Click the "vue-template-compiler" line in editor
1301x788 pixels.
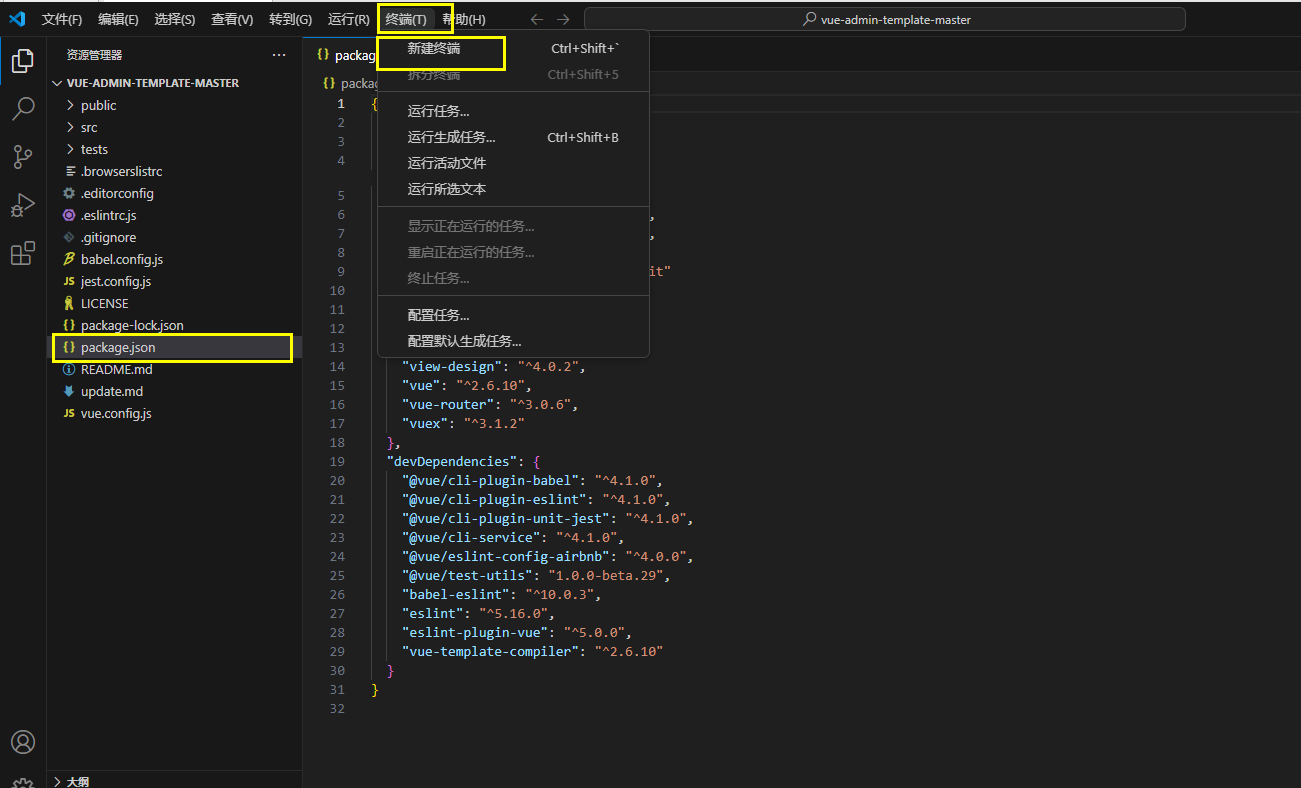click(x=533, y=651)
